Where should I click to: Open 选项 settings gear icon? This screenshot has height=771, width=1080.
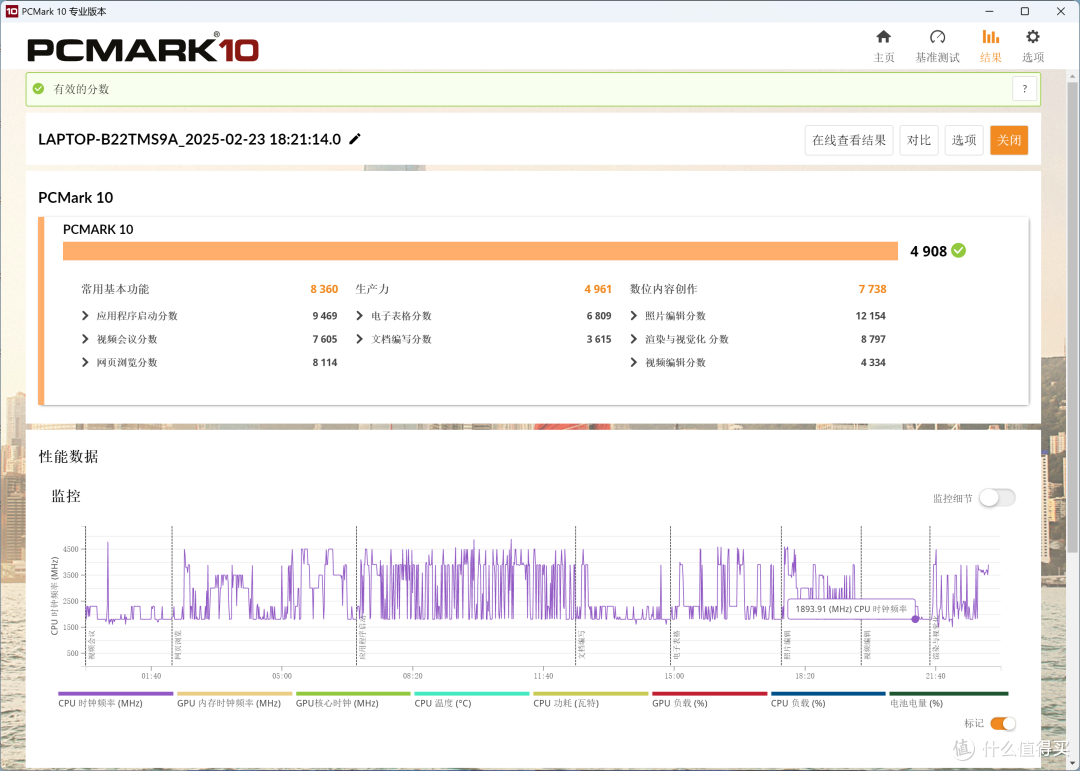[x=1032, y=37]
